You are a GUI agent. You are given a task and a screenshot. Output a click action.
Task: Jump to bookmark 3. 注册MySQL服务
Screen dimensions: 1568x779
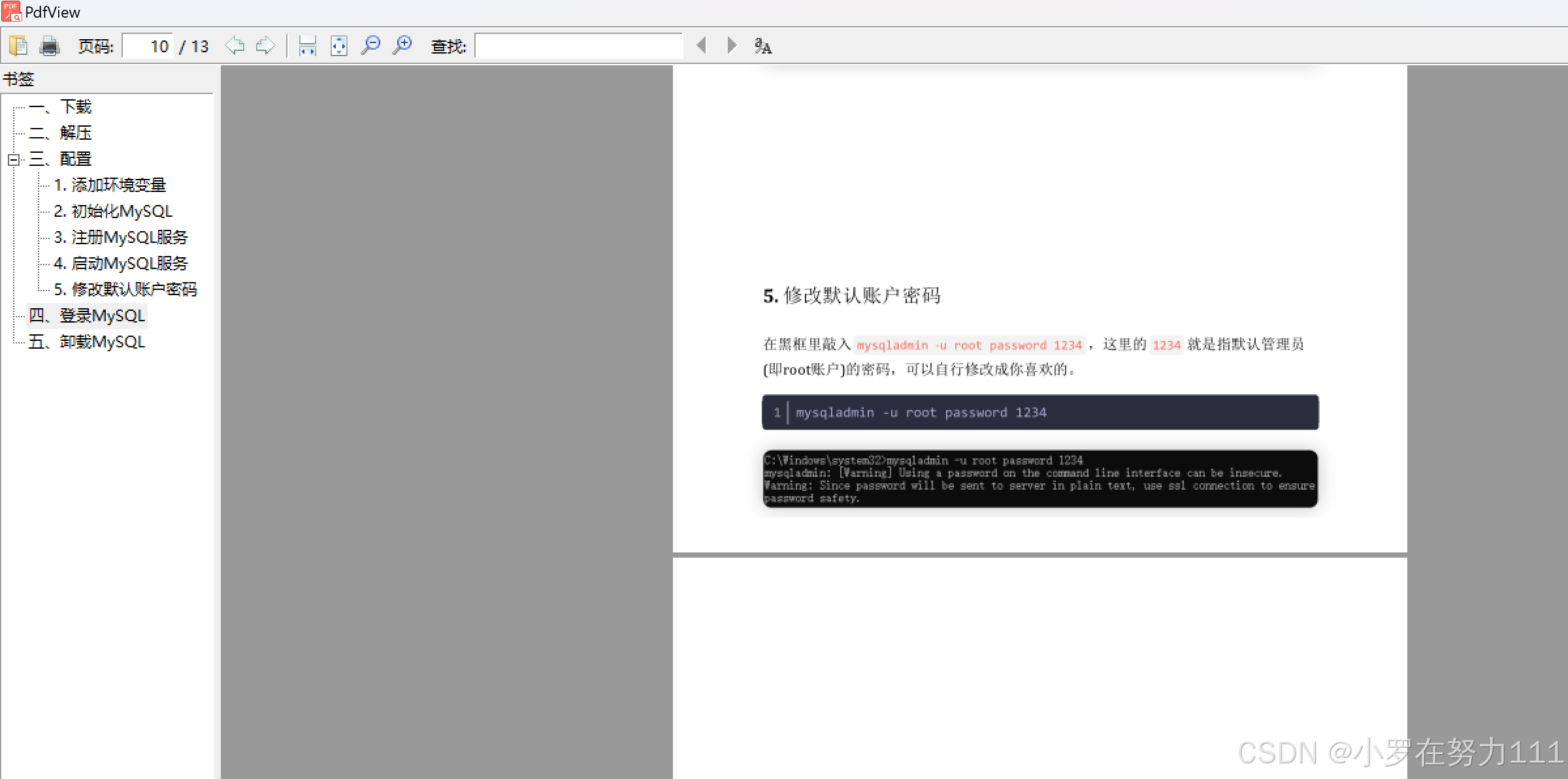coord(120,238)
